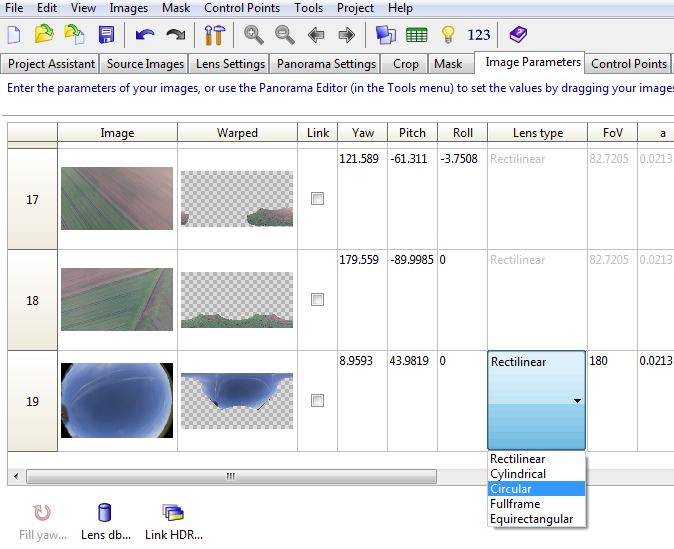Click the lens type combo box arrow

[x=575, y=401]
